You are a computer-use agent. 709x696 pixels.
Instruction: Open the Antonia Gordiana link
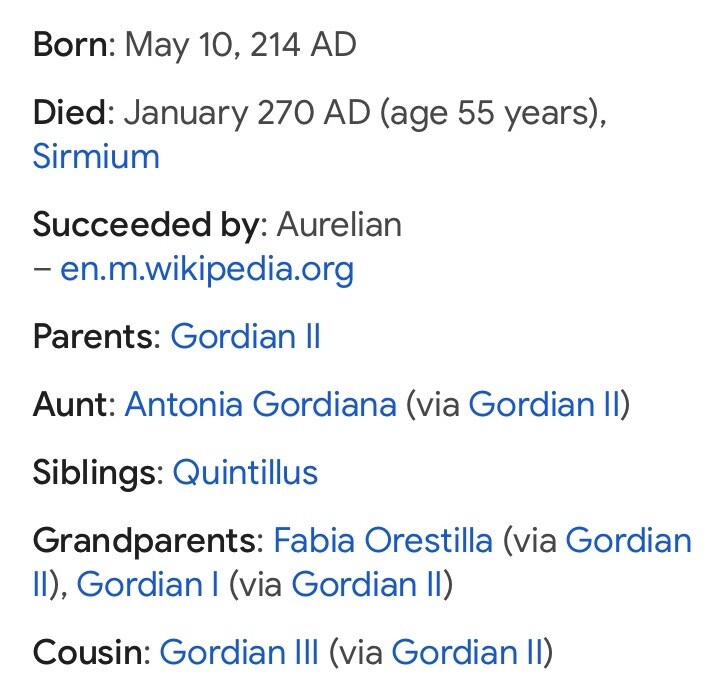coord(260,404)
